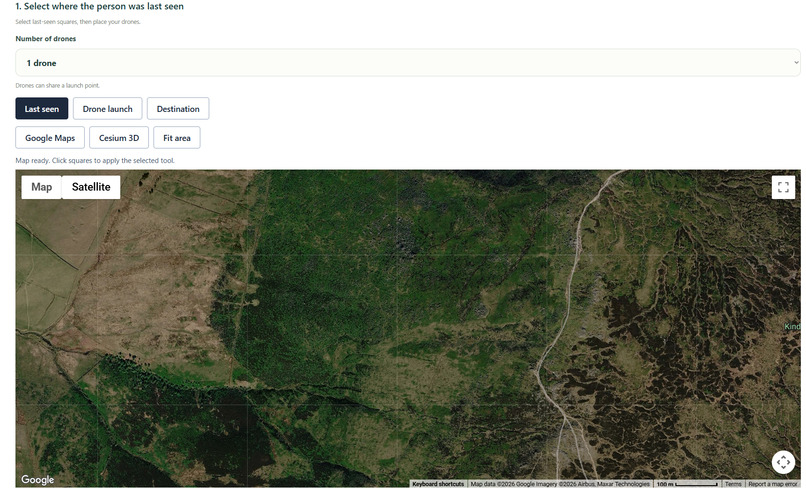Click 'Drones can share a launch point' text

(x=58, y=85)
